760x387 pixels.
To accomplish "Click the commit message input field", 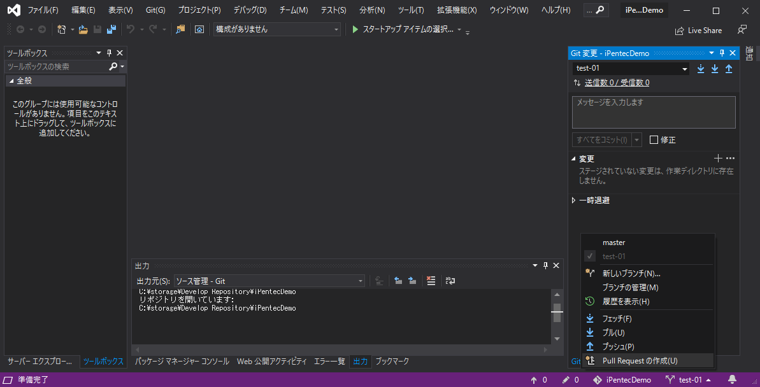I will point(654,113).
